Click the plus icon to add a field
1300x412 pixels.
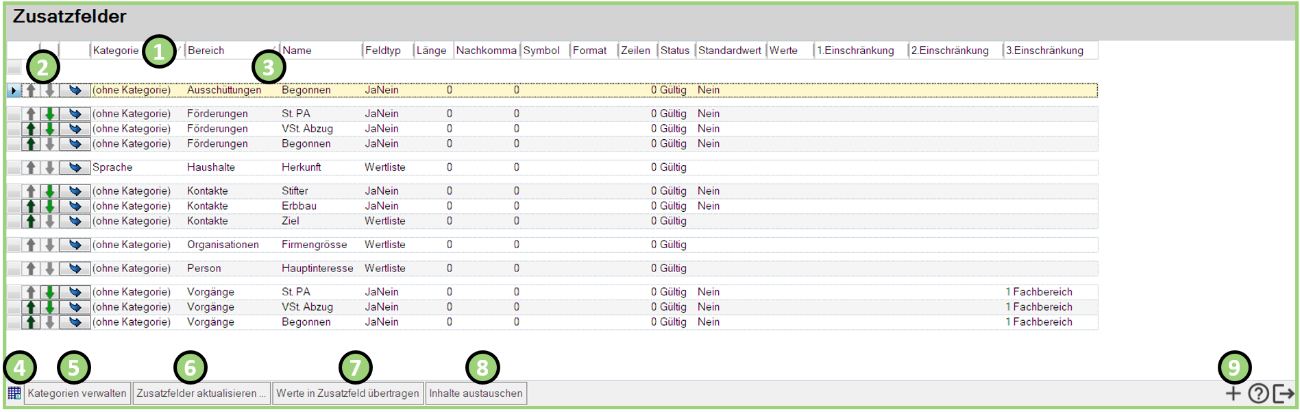(x=1234, y=394)
